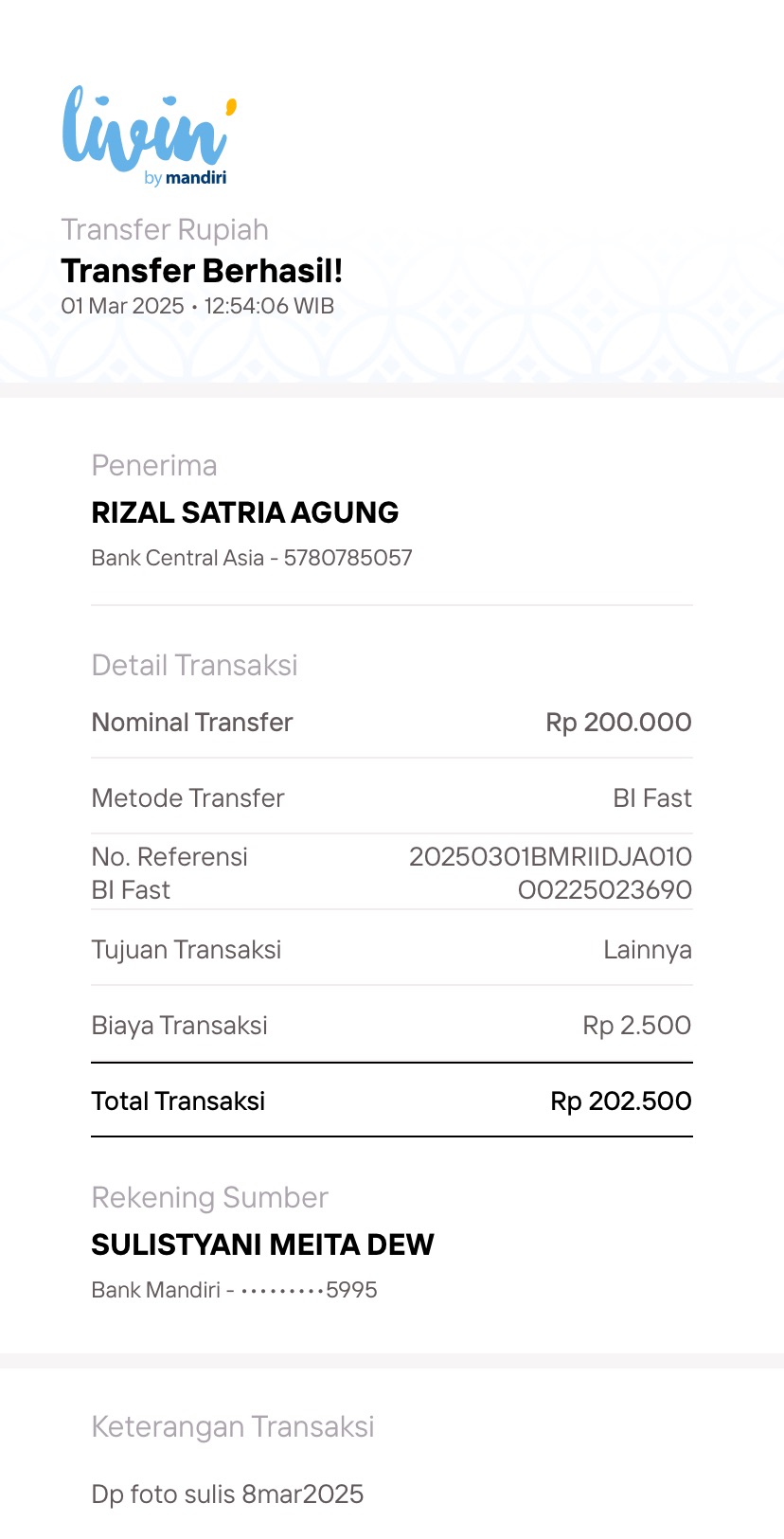Select the Rp 202.500 total amount
This screenshot has height=1539, width=784.
(620, 1101)
